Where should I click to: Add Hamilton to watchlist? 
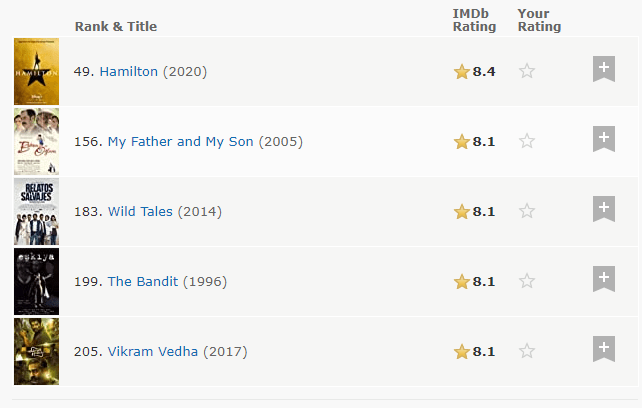[603, 69]
